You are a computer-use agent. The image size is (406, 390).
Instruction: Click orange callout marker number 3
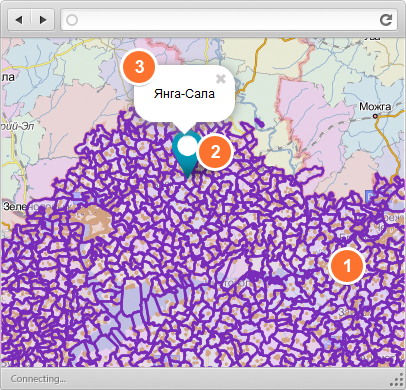point(139,66)
